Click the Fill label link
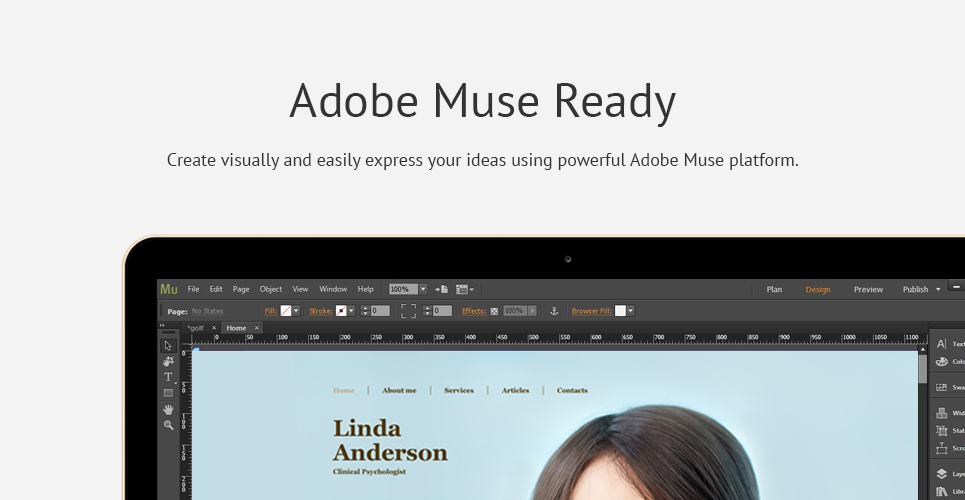Viewport: 965px width, 500px height. (x=271, y=311)
